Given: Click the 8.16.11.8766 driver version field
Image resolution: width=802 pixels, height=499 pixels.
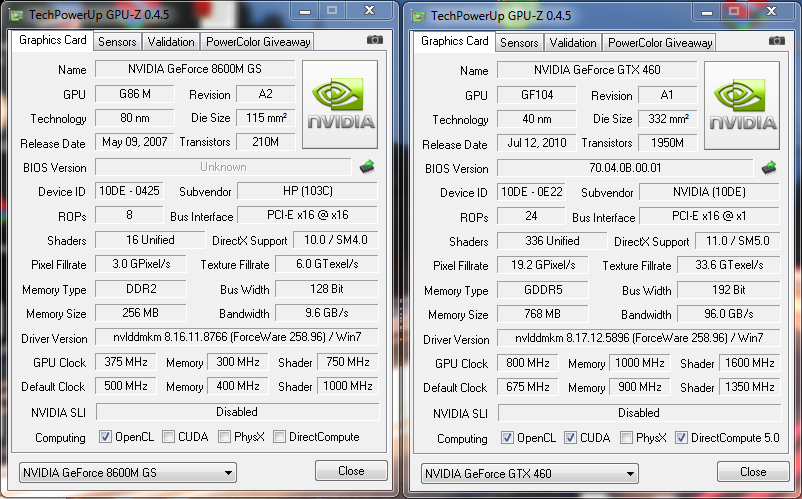Looking at the screenshot, I should click(236, 337).
